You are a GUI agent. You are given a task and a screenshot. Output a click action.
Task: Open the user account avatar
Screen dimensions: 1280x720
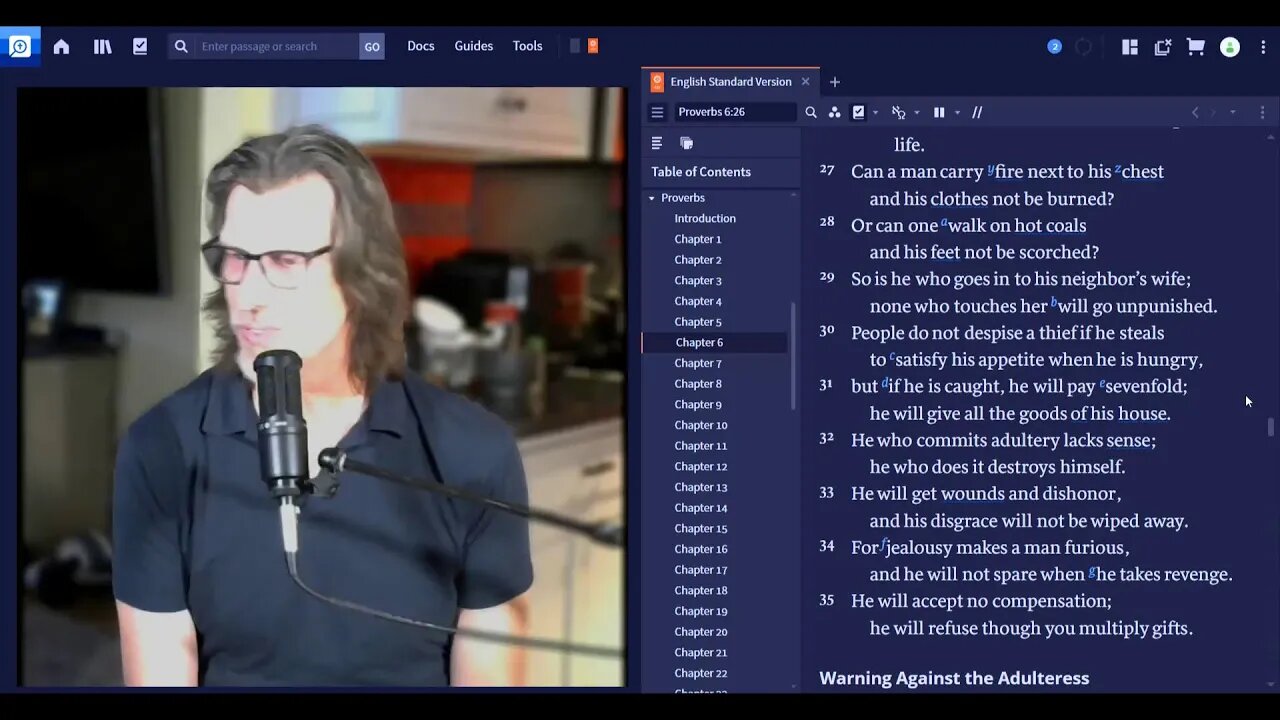[1230, 47]
